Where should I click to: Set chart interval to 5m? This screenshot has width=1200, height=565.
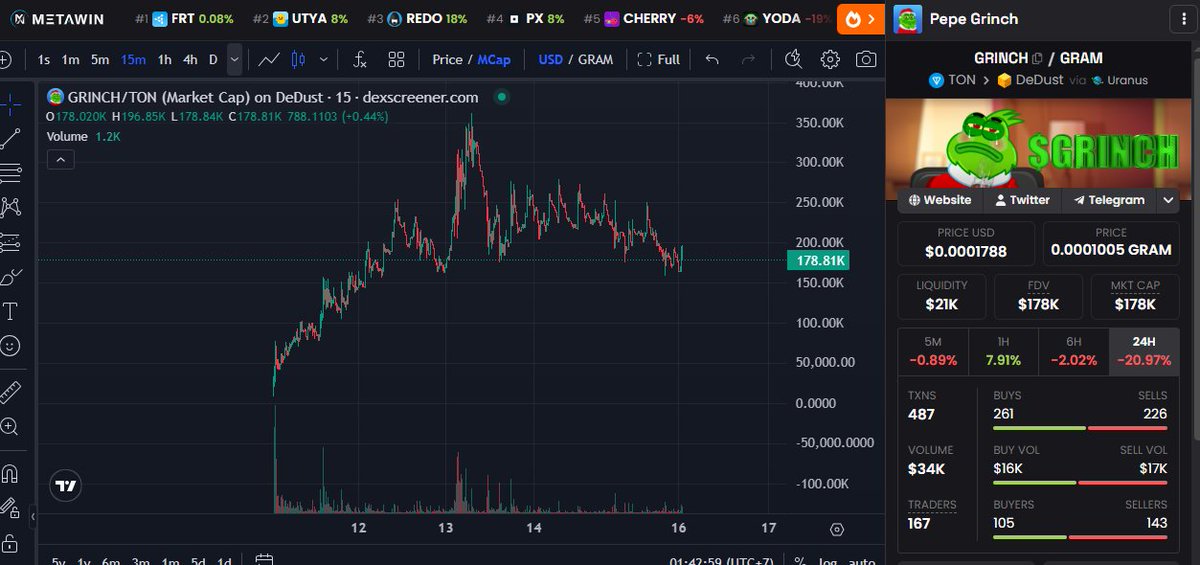pyautogui.click(x=100, y=59)
